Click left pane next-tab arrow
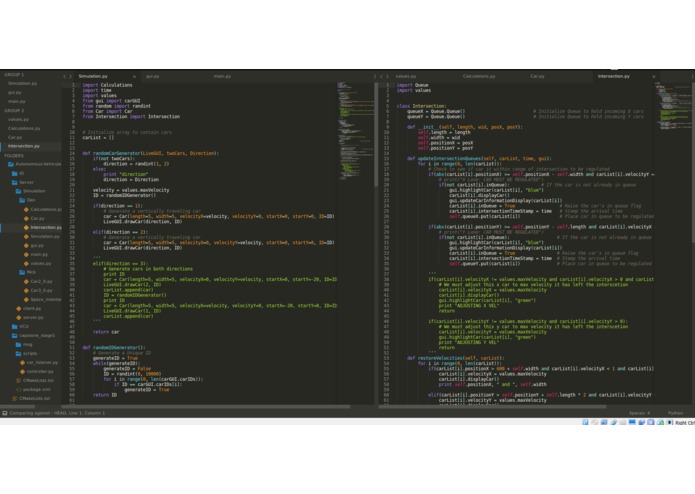 pos(70,77)
